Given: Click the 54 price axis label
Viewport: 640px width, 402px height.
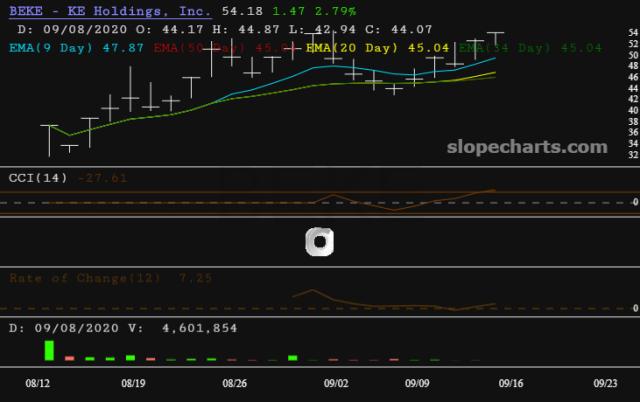Looking at the screenshot, I should pyautogui.click(x=633, y=33).
